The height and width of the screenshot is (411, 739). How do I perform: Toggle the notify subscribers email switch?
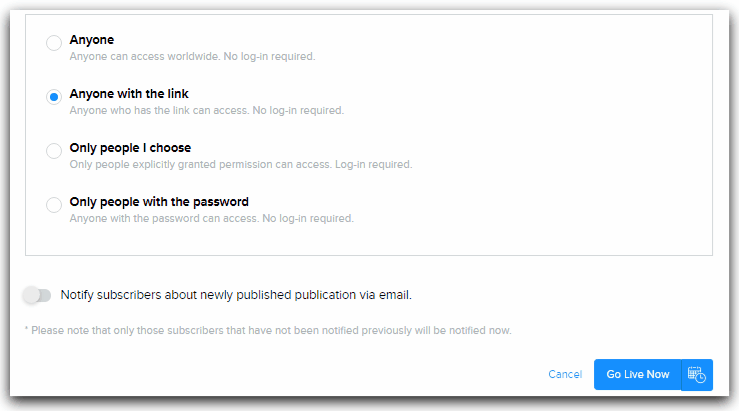tap(37, 295)
